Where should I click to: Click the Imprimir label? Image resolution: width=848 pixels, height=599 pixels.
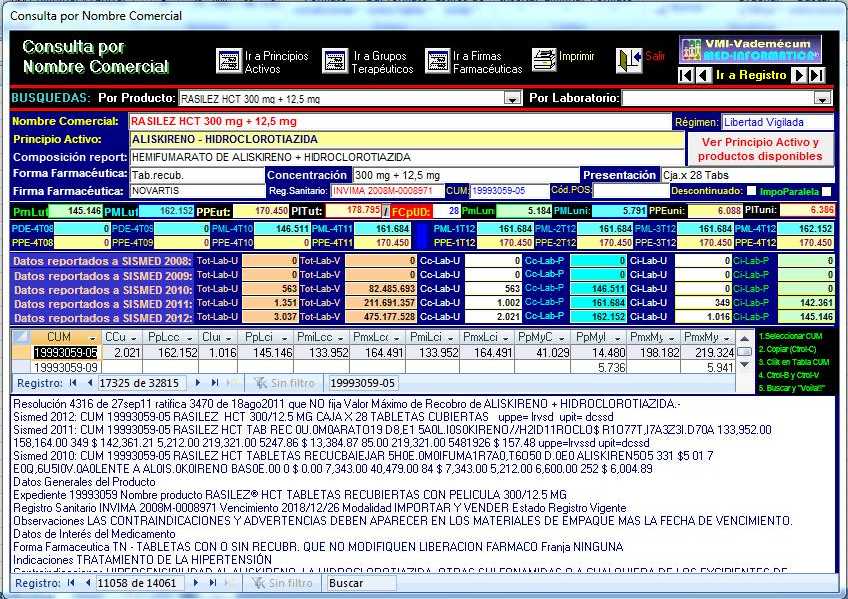tap(577, 56)
